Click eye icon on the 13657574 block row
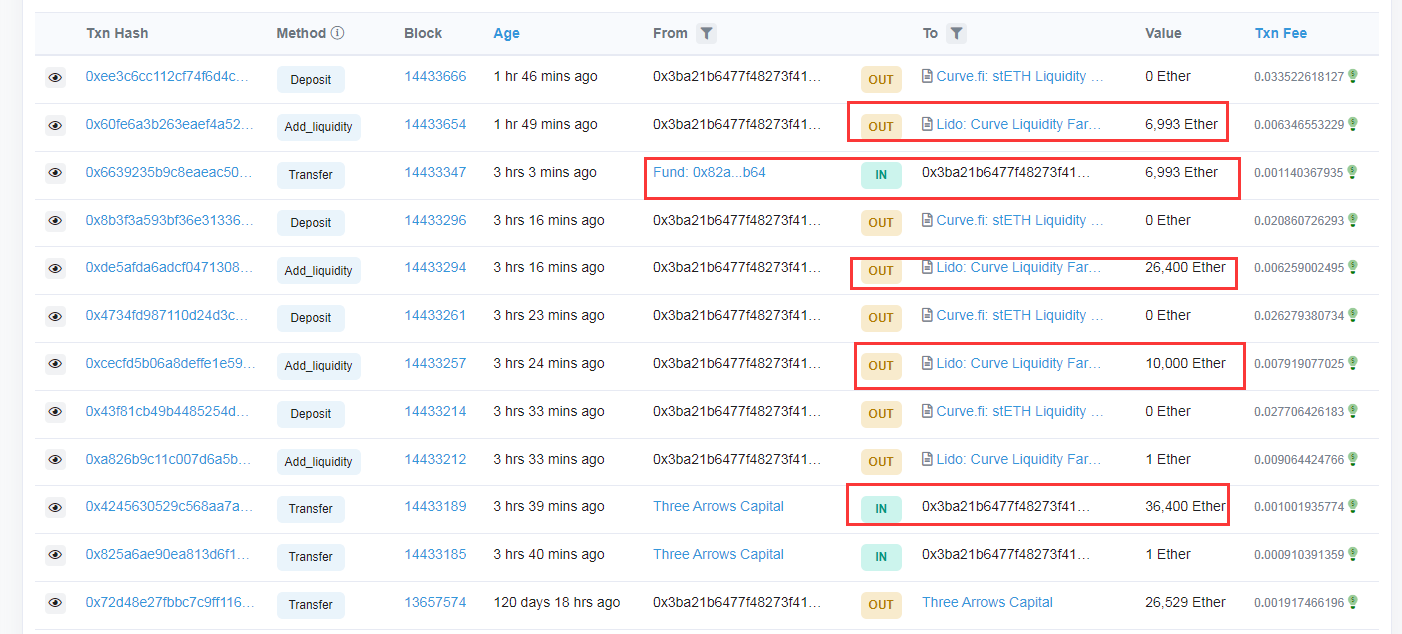 pyautogui.click(x=55, y=603)
